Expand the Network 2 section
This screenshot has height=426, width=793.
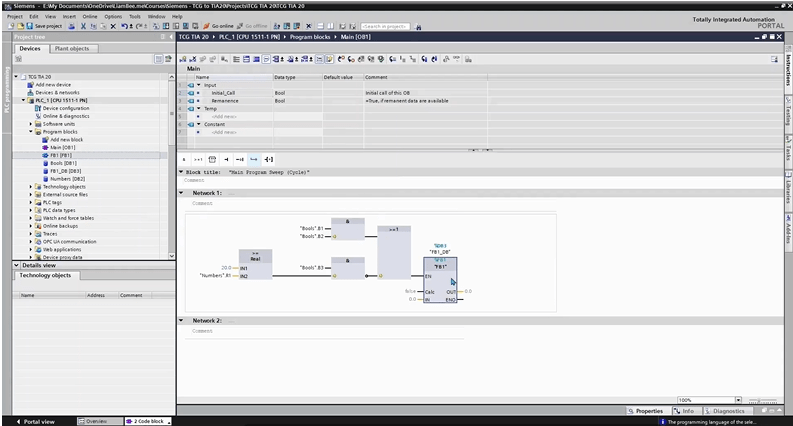click(x=182, y=320)
